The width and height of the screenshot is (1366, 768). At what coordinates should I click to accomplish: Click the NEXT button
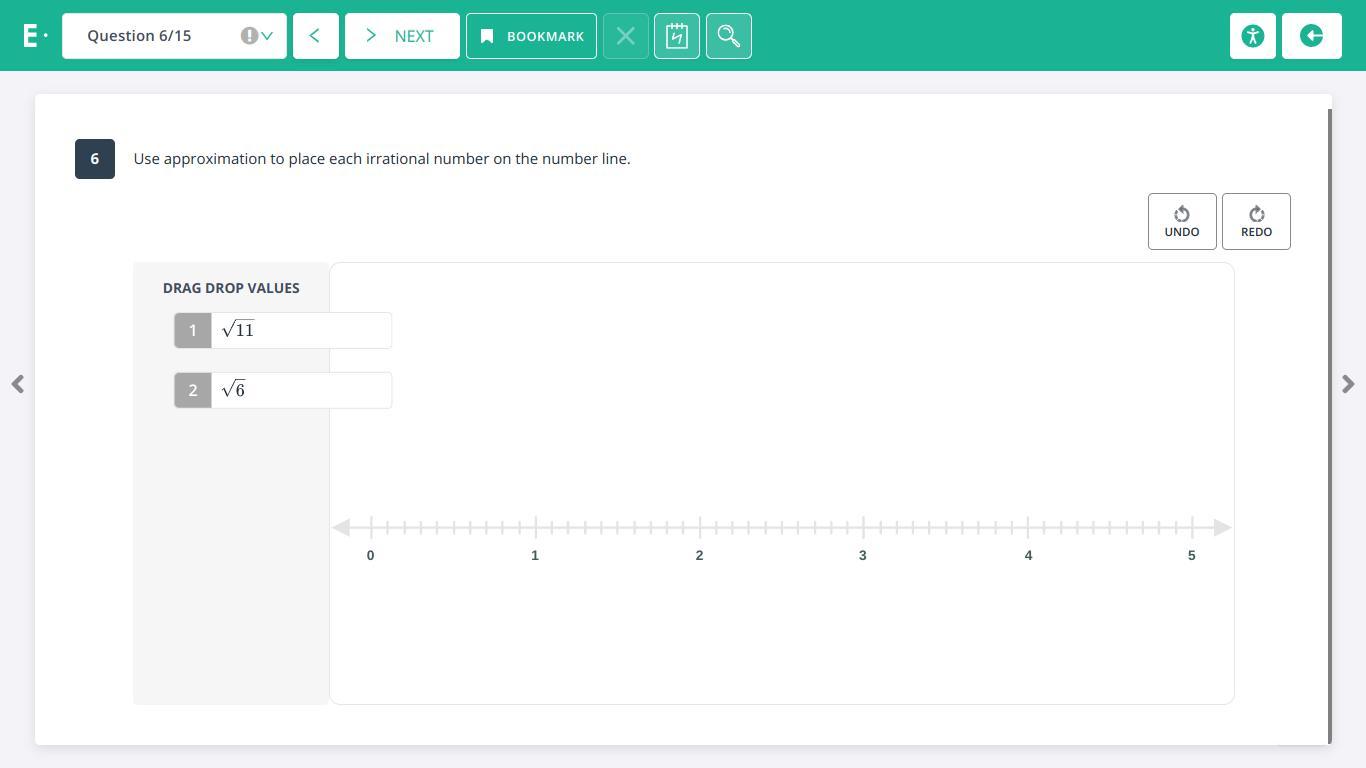point(402,36)
